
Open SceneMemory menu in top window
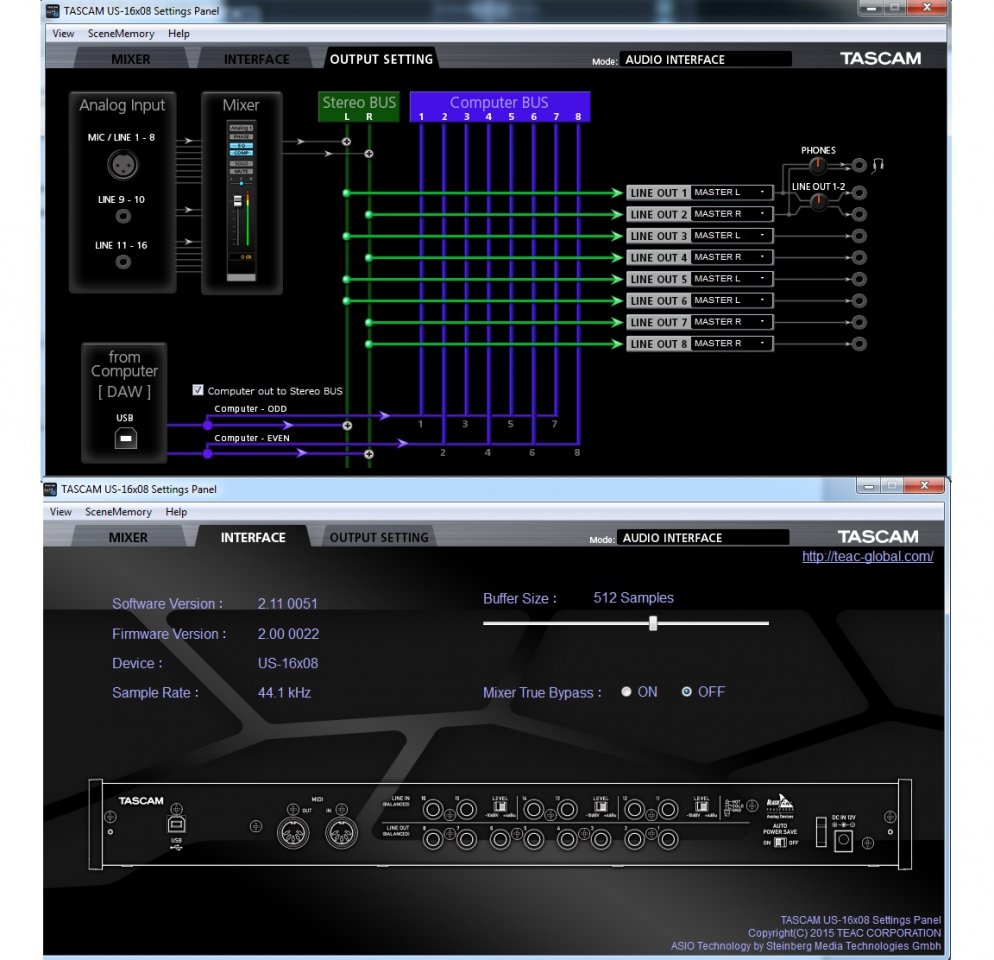[x=120, y=34]
